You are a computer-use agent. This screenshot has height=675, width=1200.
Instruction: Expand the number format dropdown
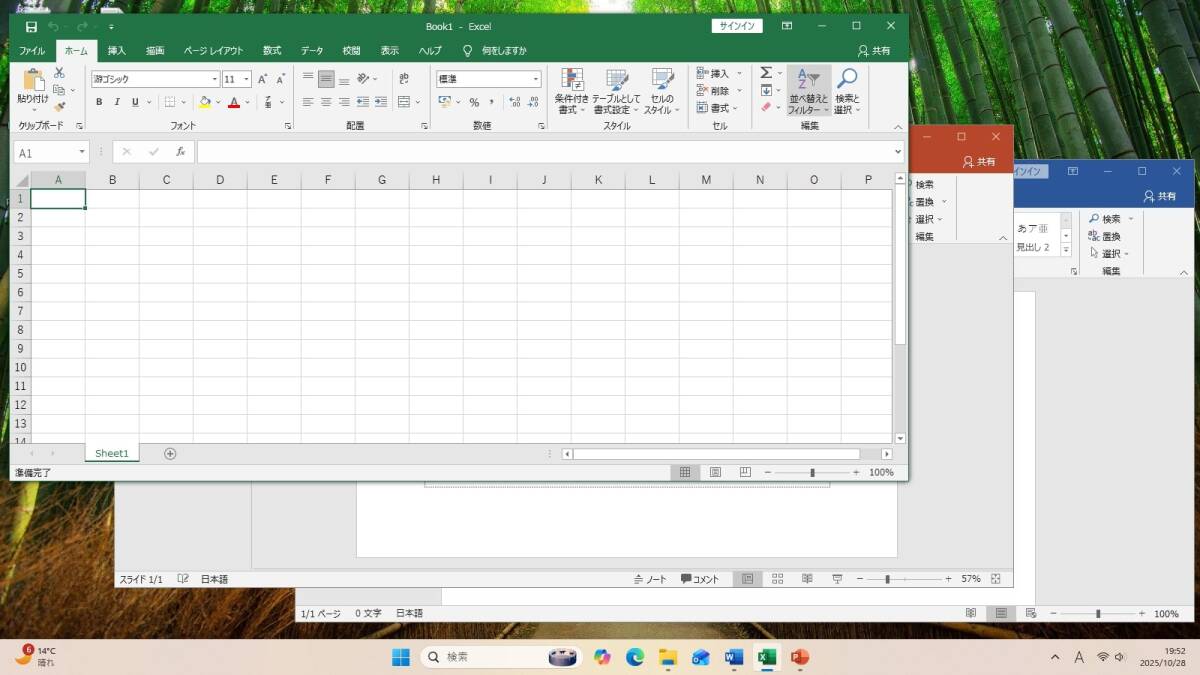(536, 79)
